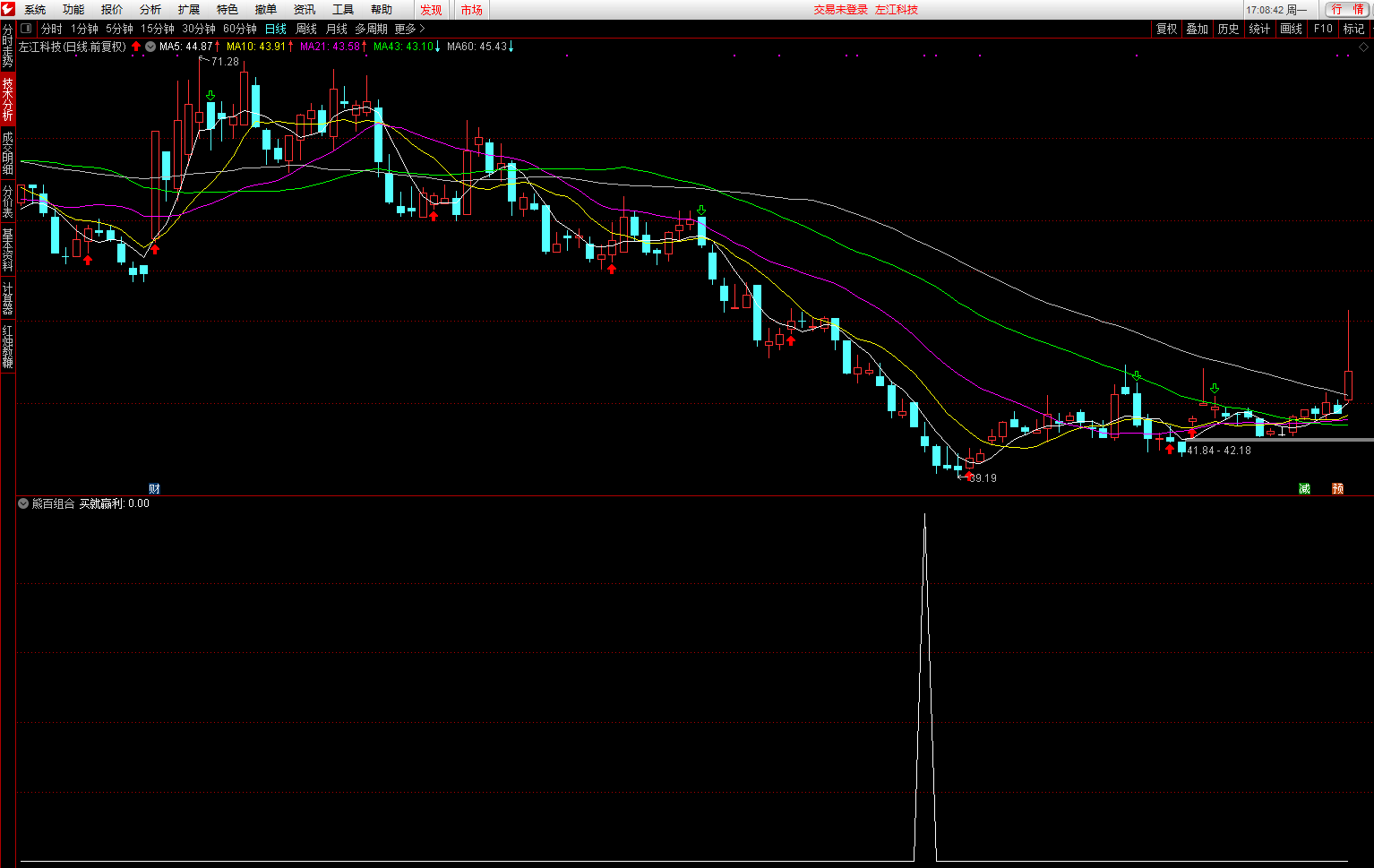Click the 17:08:42 clock display
Screen dimensions: 1374x868
pos(1265,10)
